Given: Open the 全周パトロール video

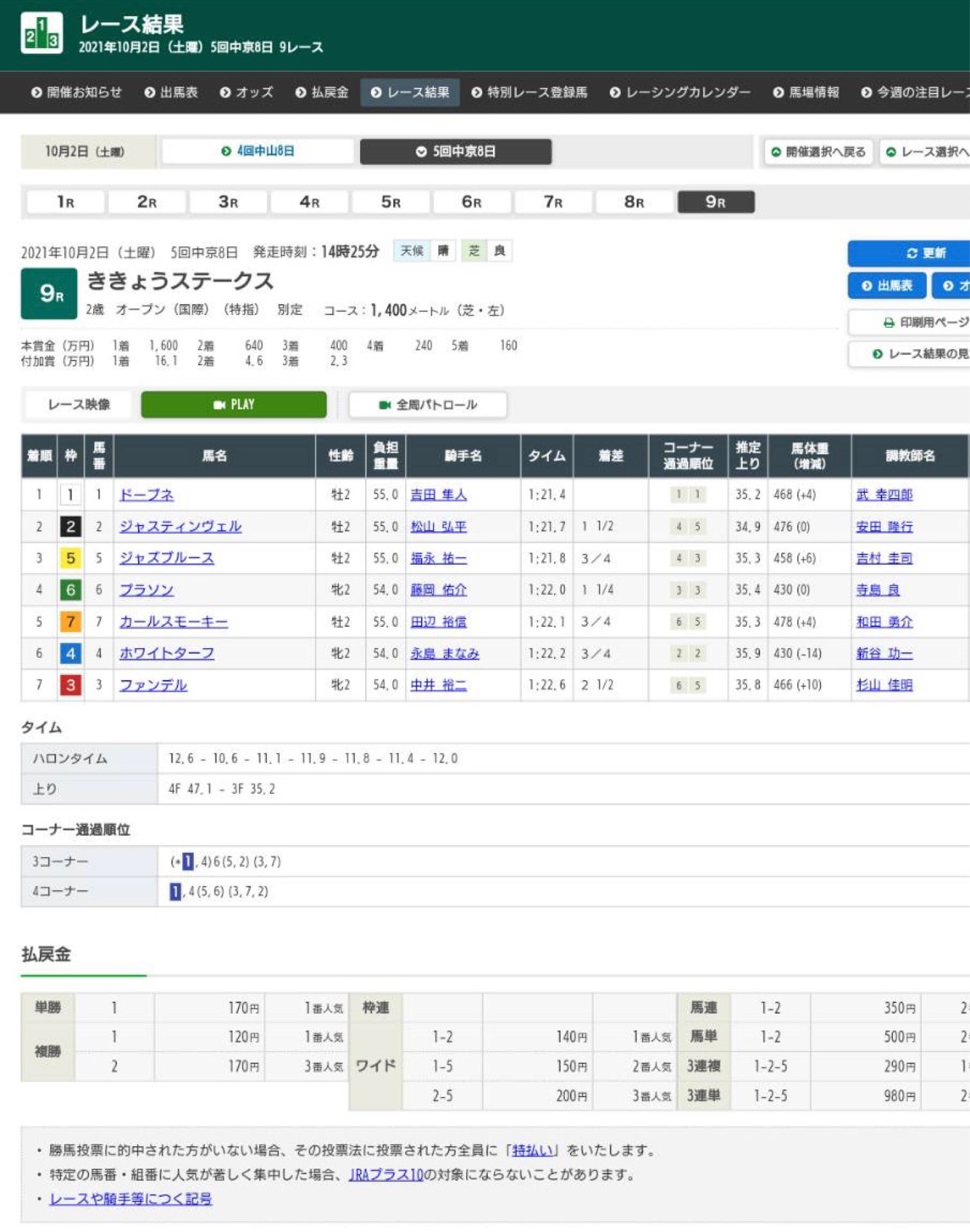Looking at the screenshot, I should [428, 405].
